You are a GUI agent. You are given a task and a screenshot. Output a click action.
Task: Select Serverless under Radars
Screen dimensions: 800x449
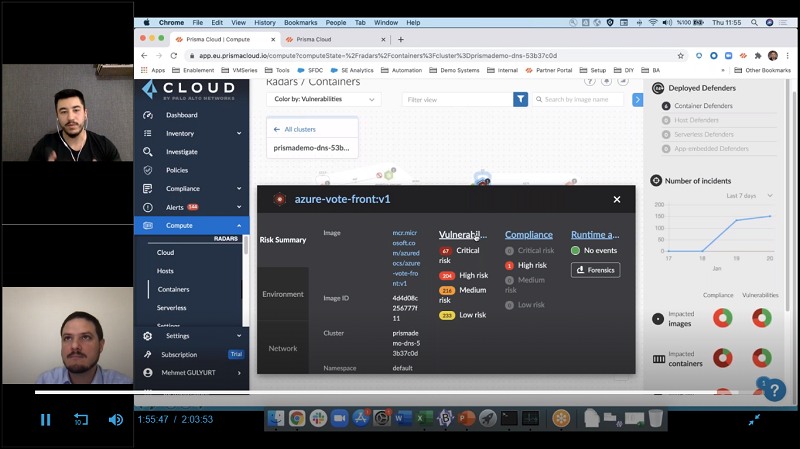click(171, 308)
